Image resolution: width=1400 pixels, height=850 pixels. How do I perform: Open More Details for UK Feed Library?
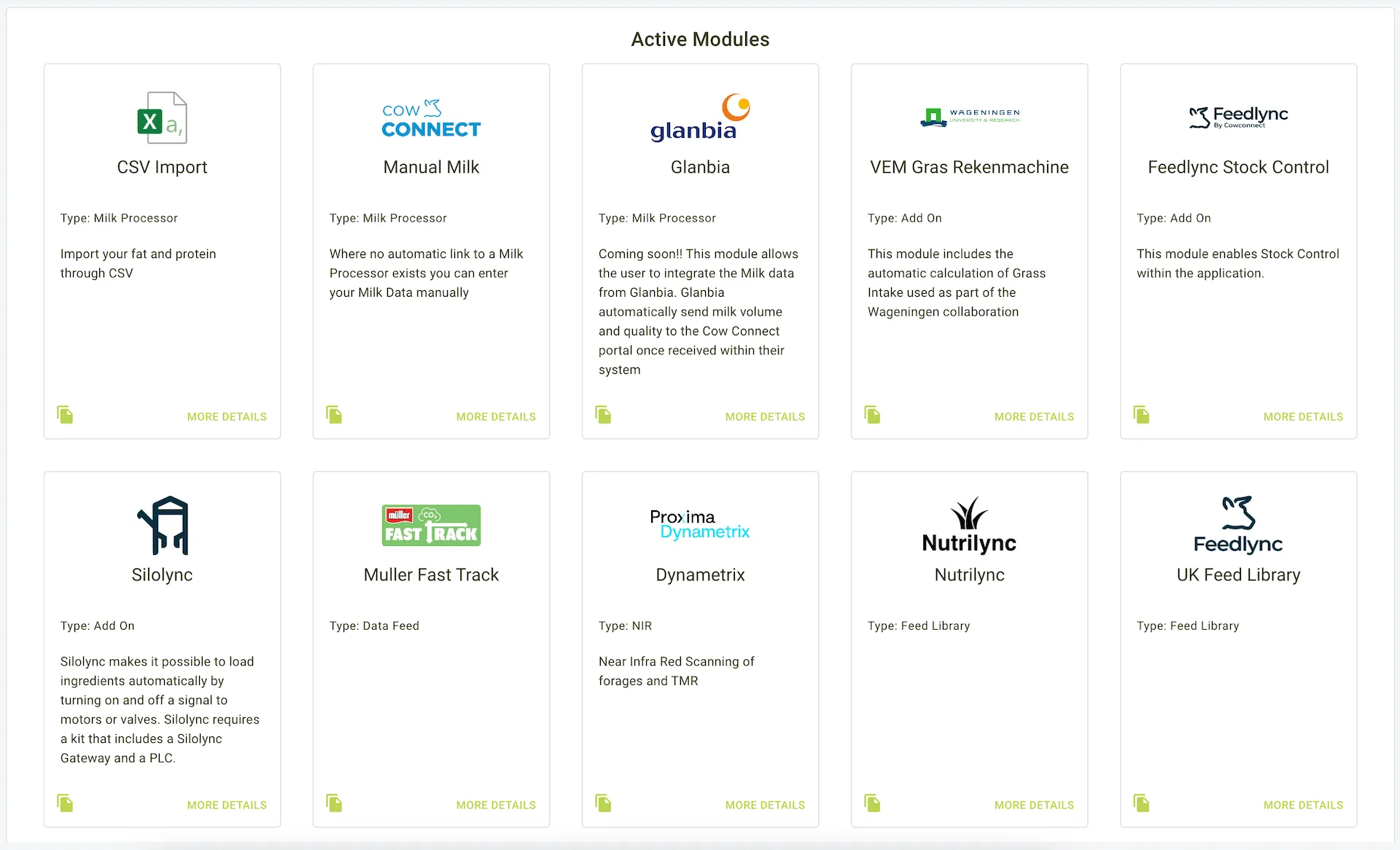[1303, 806]
